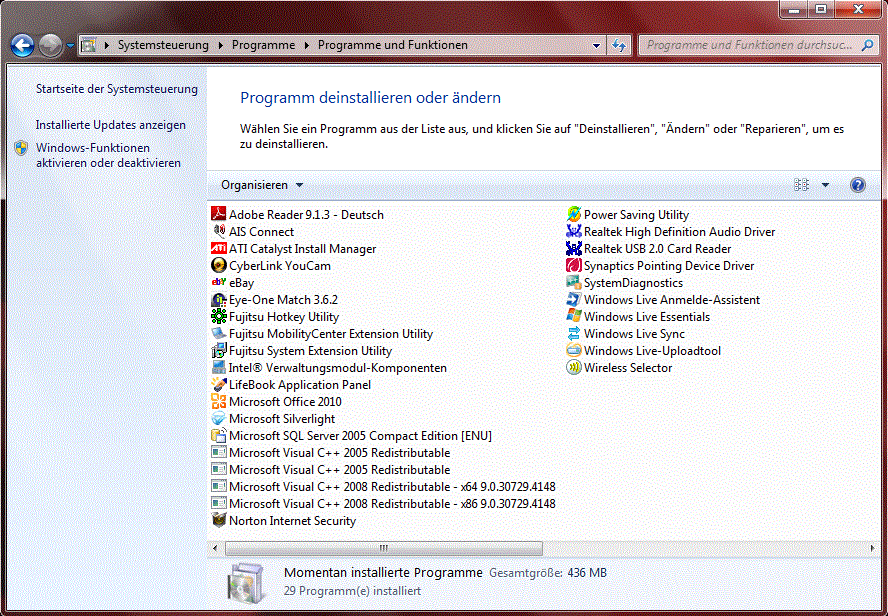Open Installierte Updates anzeigen link

coord(110,125)
